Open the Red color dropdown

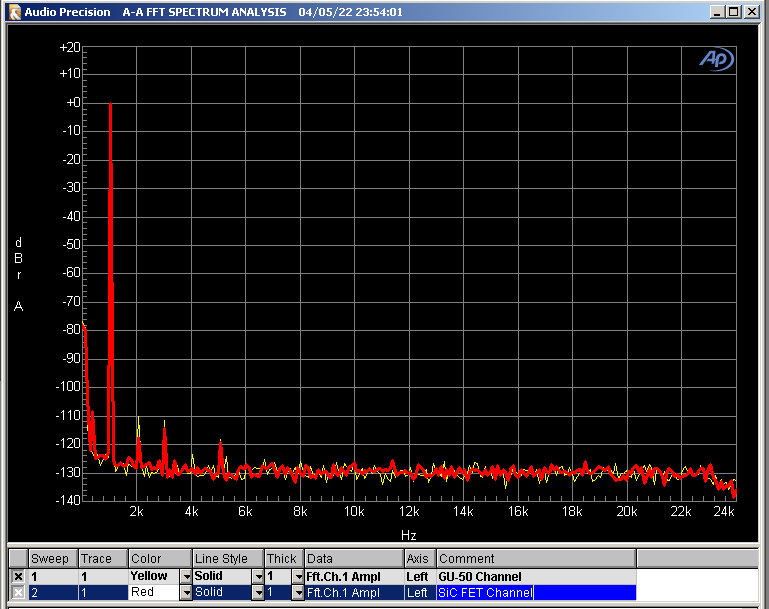(x=185, y=593)
